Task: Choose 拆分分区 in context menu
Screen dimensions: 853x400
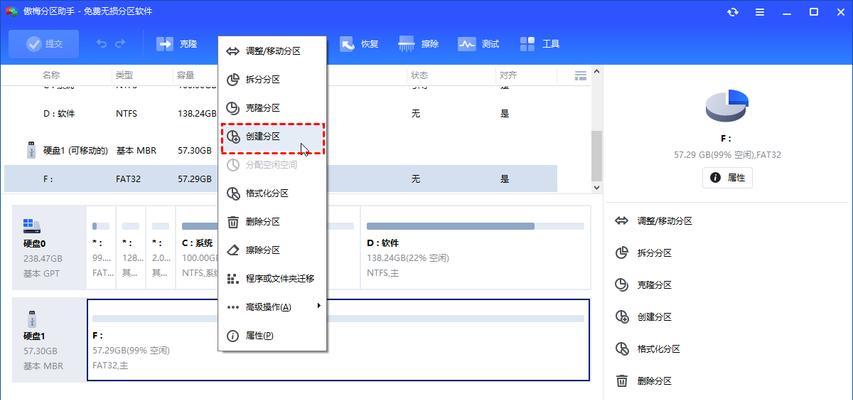Action: point(272,79)
